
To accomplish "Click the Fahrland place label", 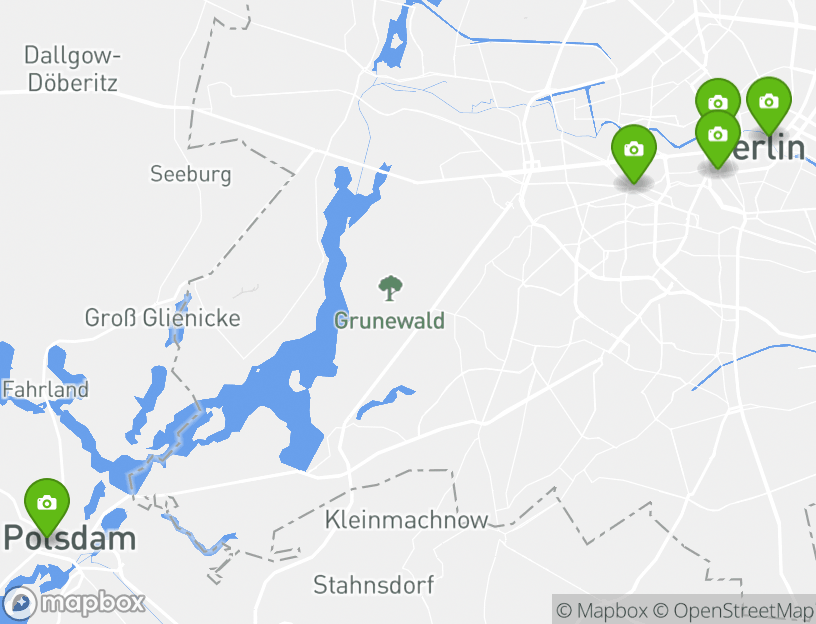I will click(45, 389).
